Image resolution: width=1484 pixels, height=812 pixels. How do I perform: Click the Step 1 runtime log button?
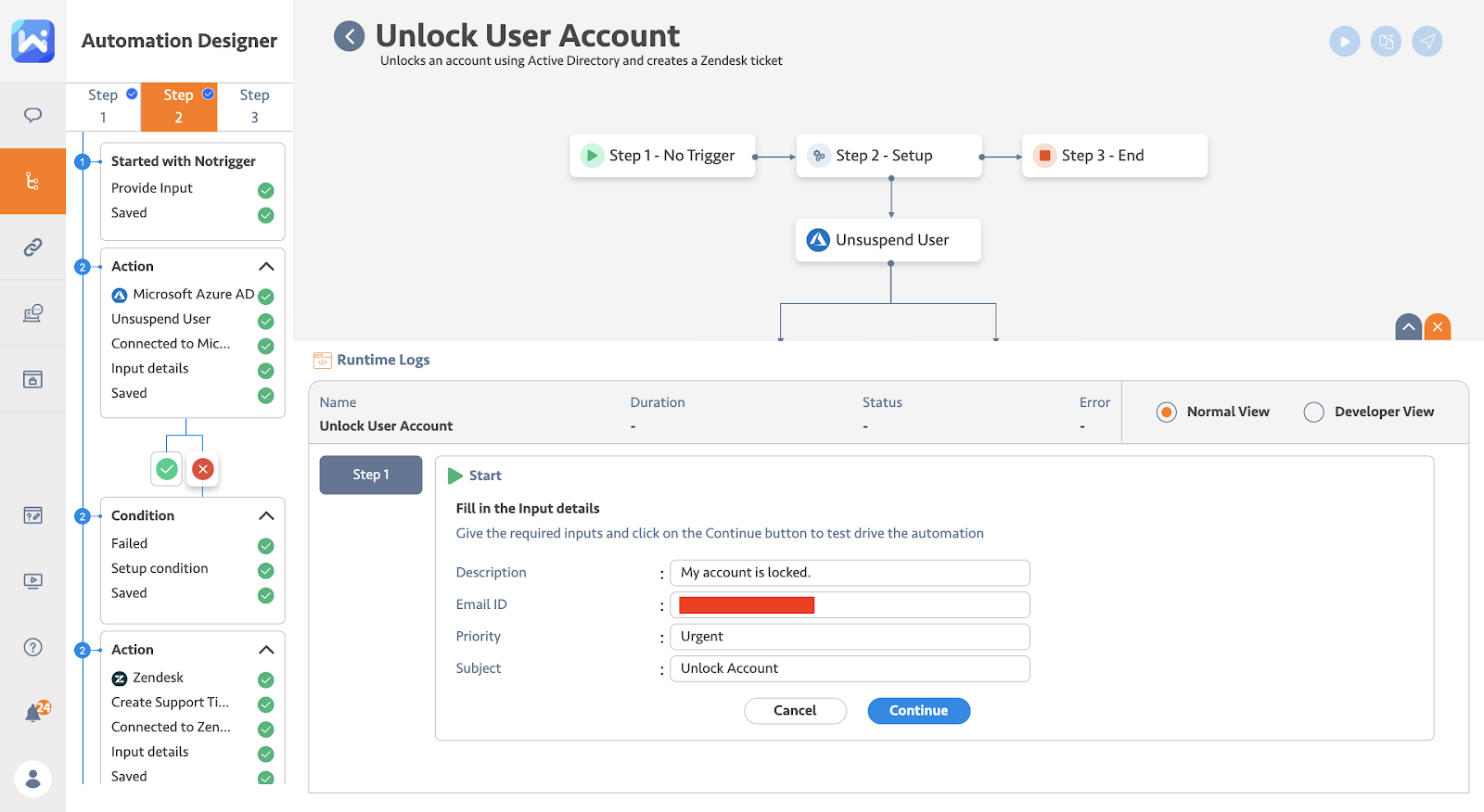tap(371, 475)
